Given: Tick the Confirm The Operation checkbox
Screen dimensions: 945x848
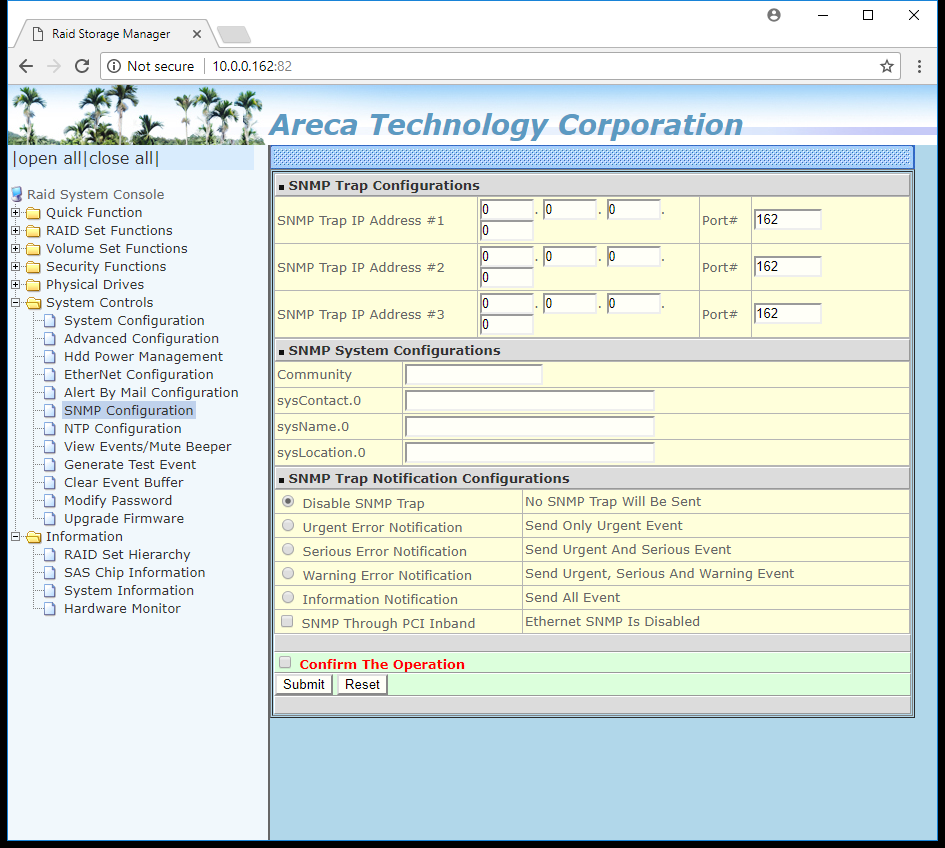Looking at the screenshot, I should (x=285, y=663).
